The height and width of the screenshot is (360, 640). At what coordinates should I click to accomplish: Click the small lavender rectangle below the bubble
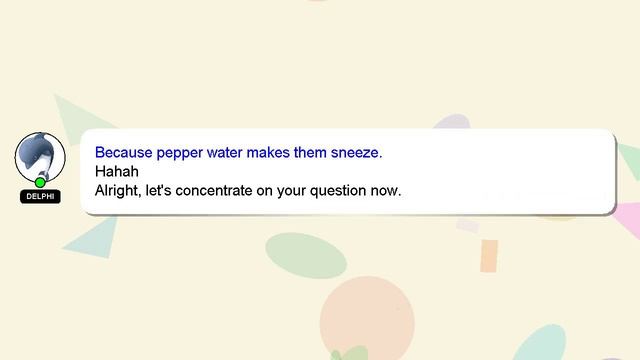468,225
